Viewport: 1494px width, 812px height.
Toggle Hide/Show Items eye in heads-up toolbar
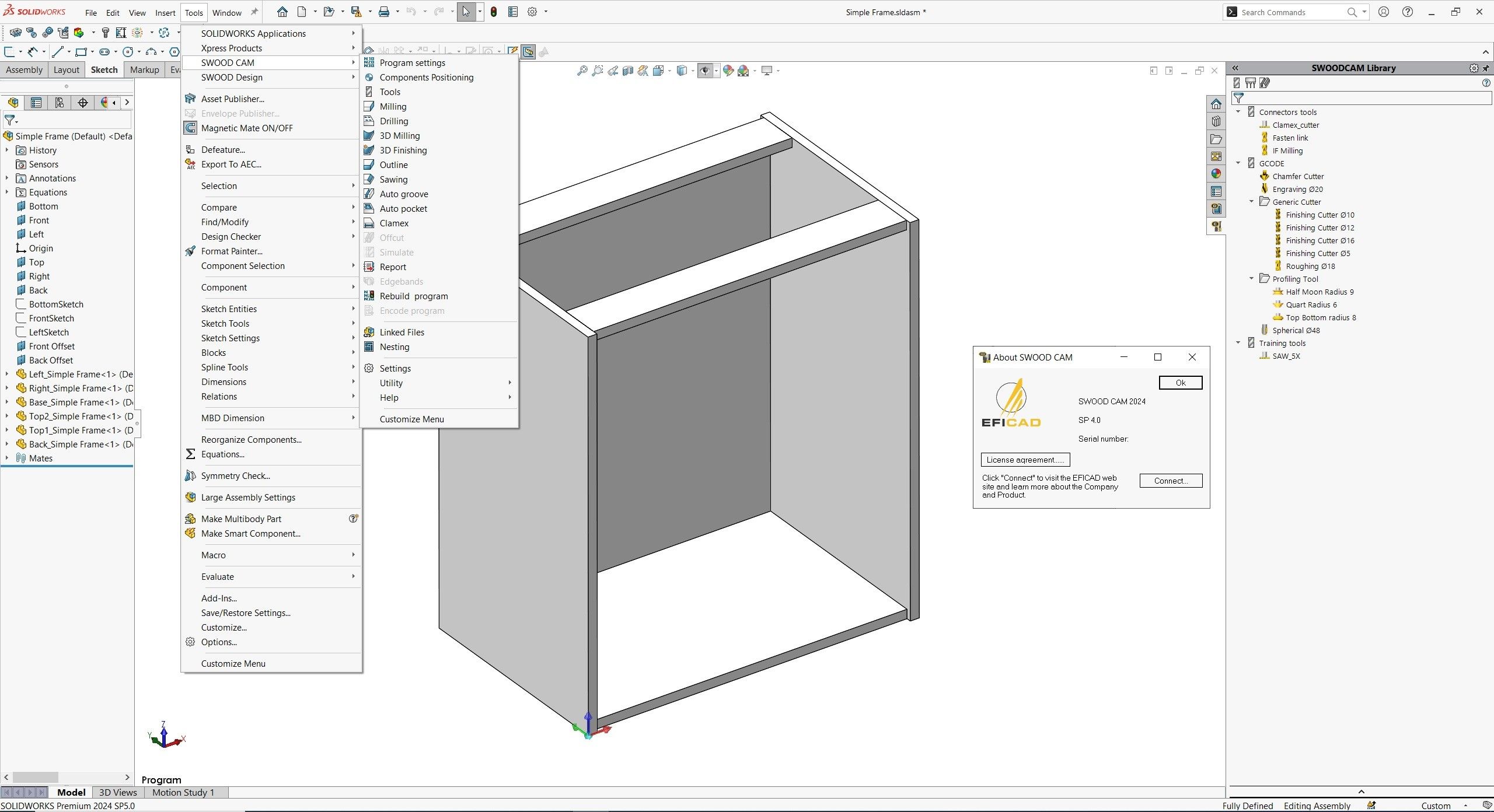click(706, 71)
